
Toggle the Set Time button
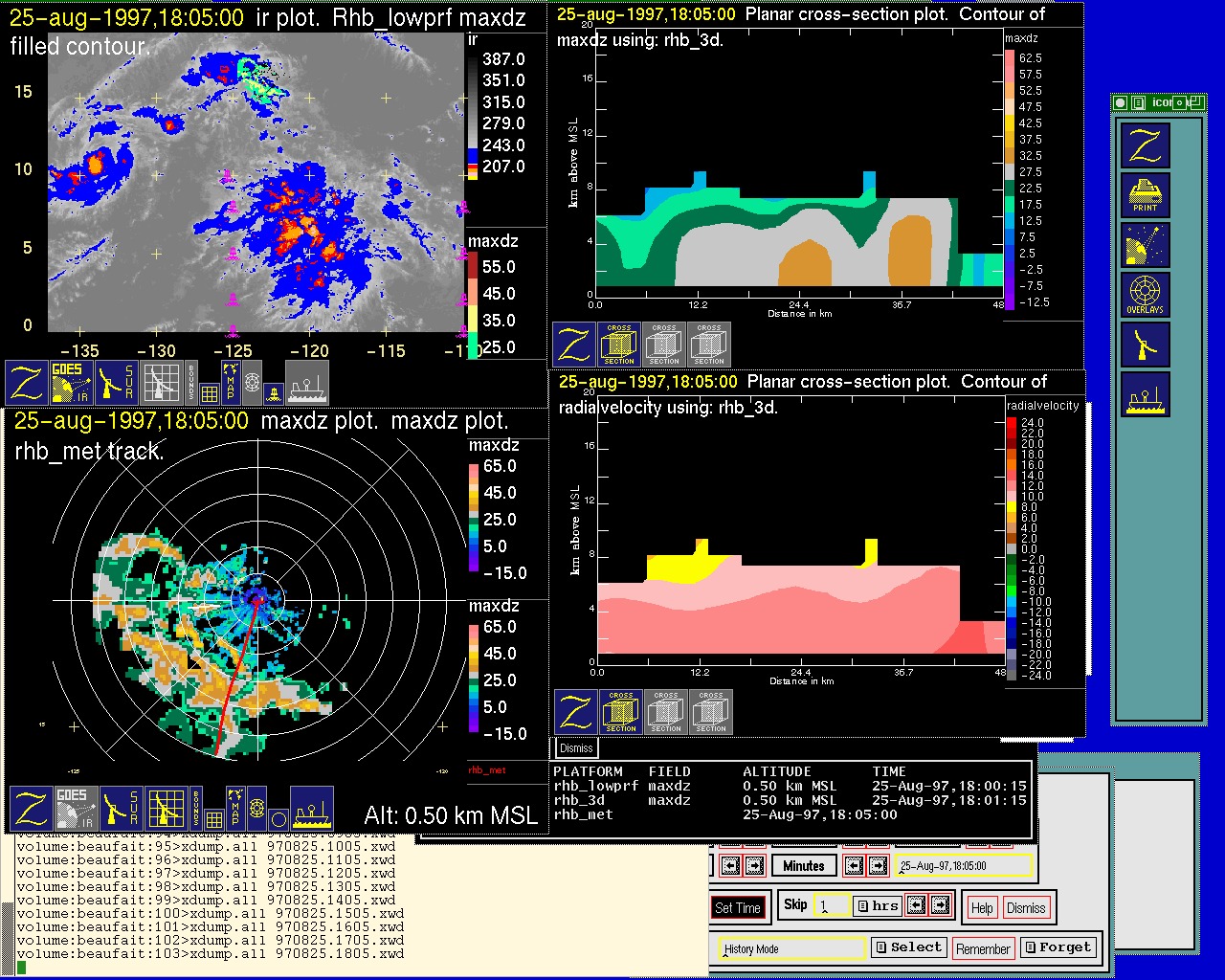coord(738,907)
